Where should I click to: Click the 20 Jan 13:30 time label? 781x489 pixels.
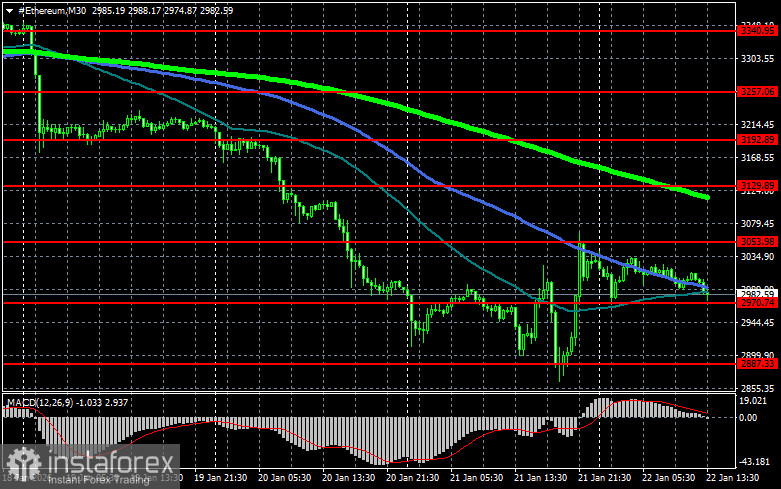tap(349, 478)
